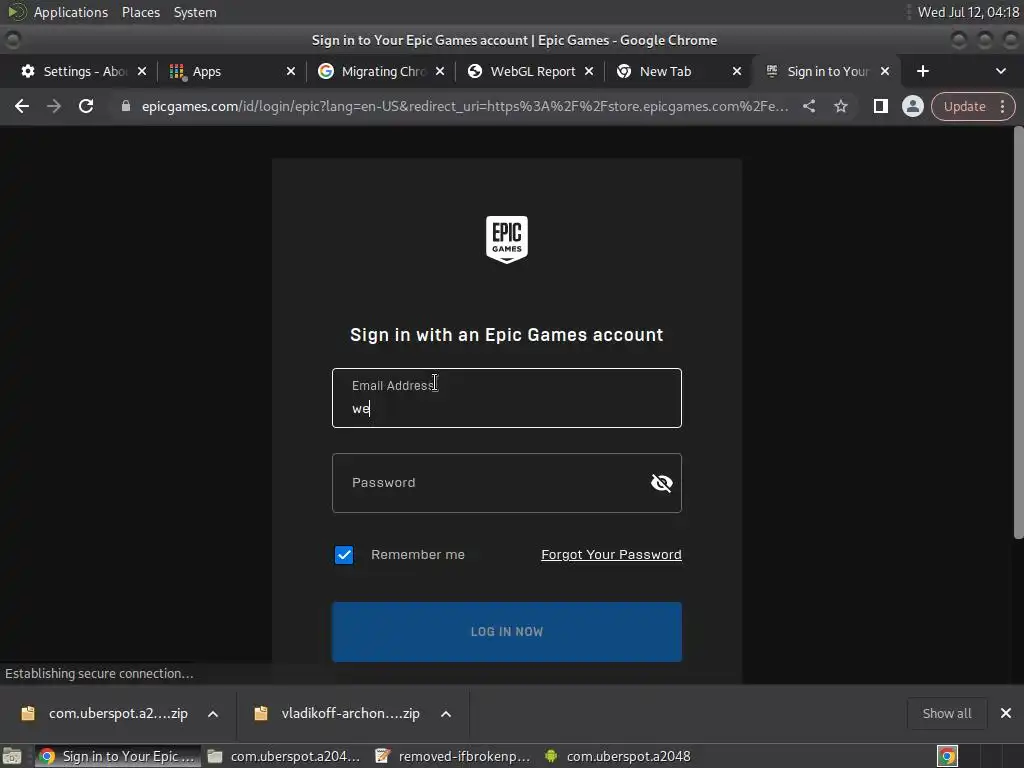The height and width of the screenshot is (768, 1024).
Task: Open the System menu
Action: (195, 12)
